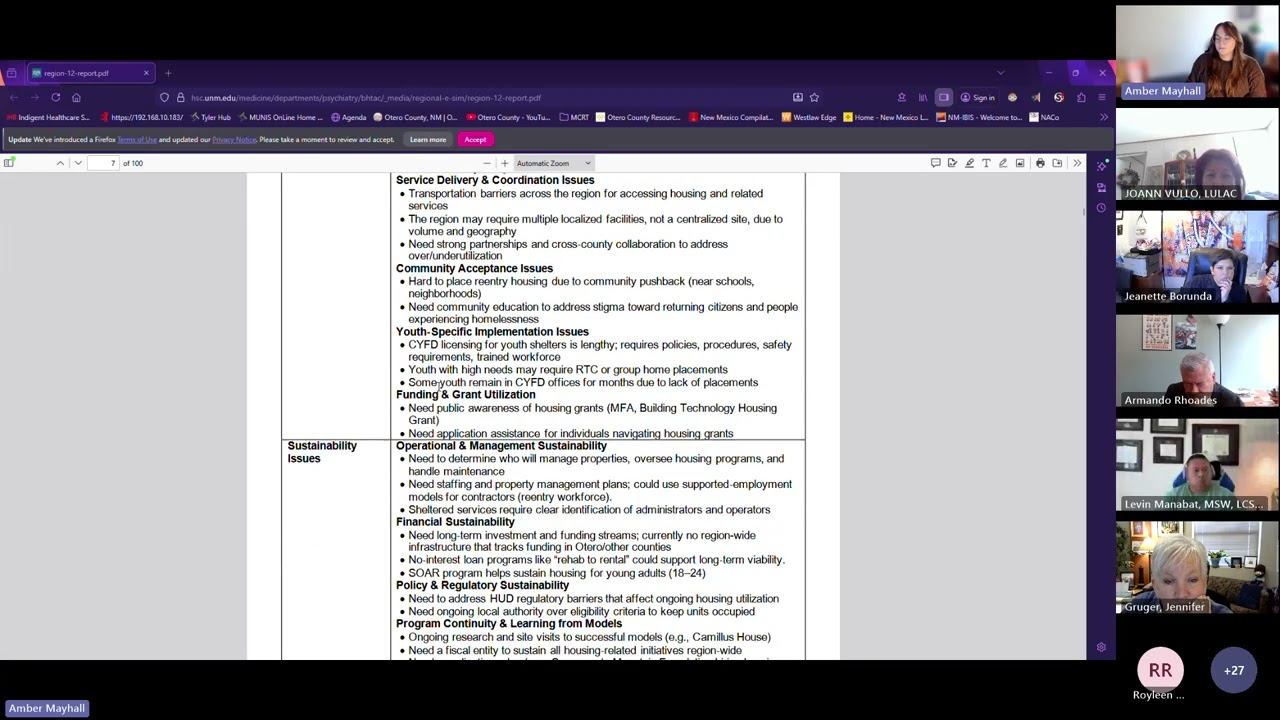Go to previous page in PDF
This screenshot has height=720, width=1280.
tap(60, 163)
